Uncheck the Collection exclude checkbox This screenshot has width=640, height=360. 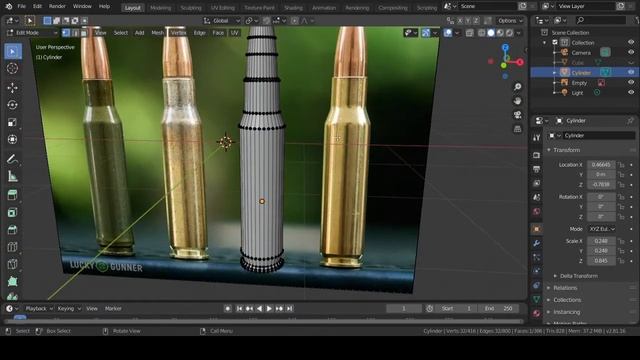coord(555,42)
